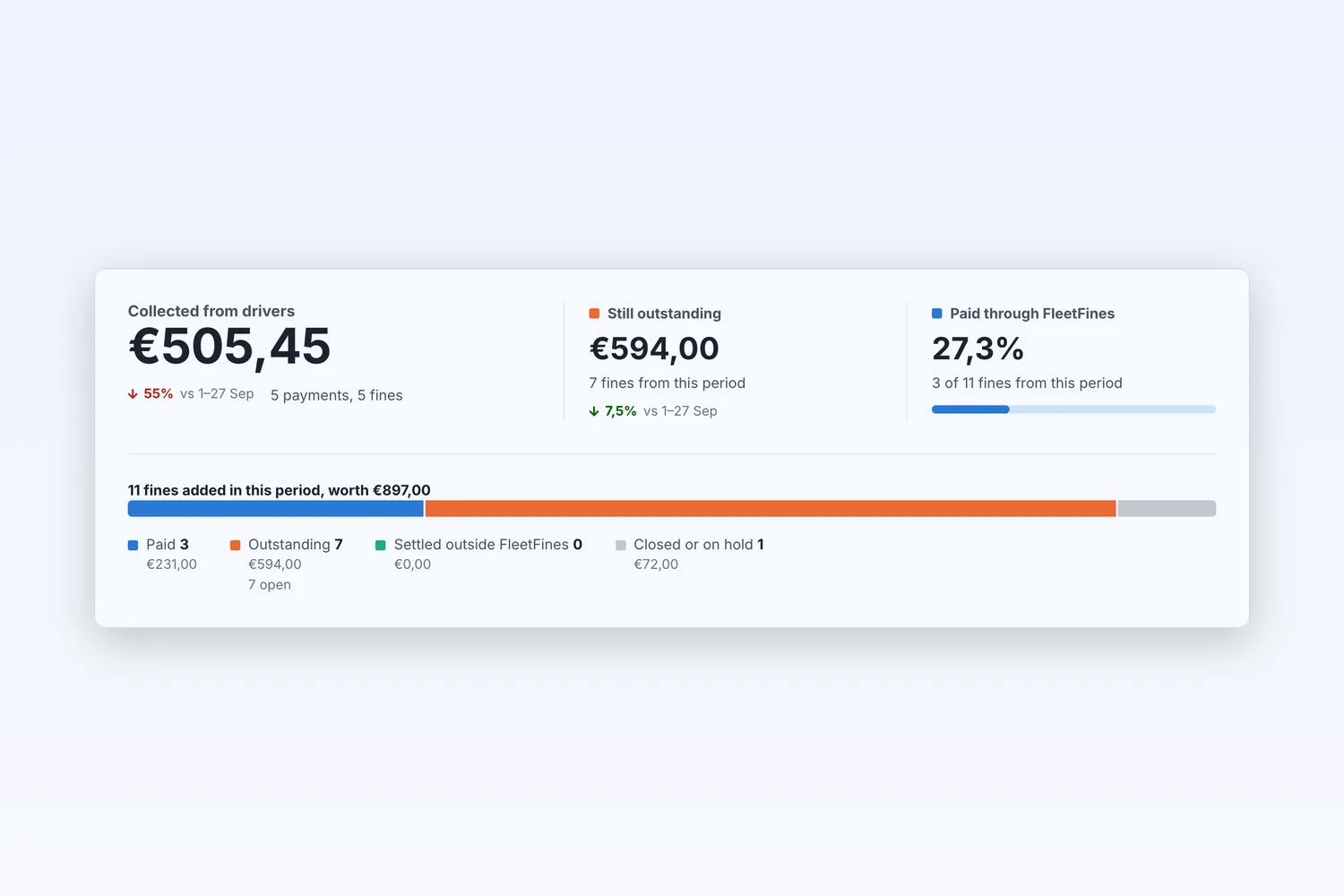Click the Paid through FleetFines label
Image resolution: width=1344 pixels, height=896 pixels.
click(1032, 314)
